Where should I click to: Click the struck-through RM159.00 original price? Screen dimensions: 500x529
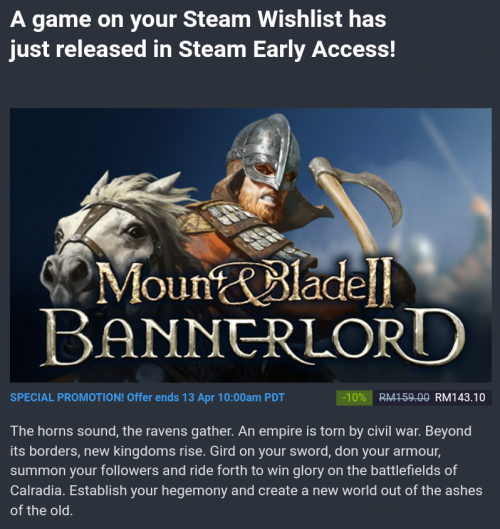(404, 398)
